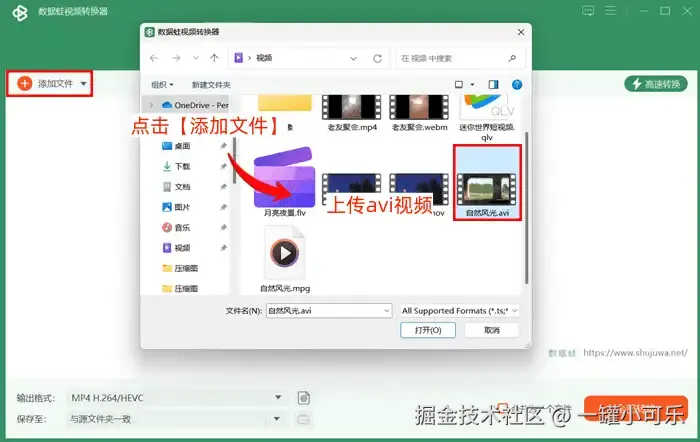Click pin icon beside Downloads
This screenshot has height=442, width=700.
(x=223, y=166)
